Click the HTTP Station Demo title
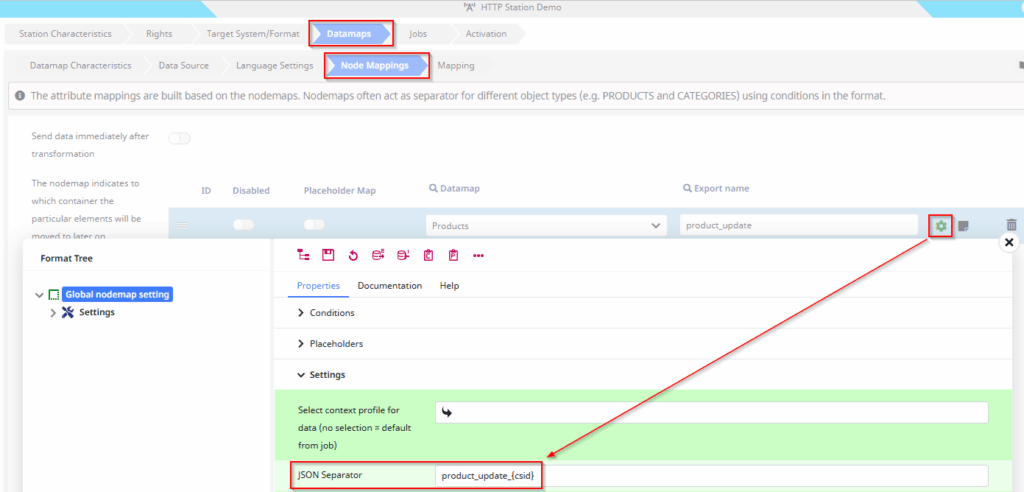This screenshot has height=492, width=1024. (x=520, y=8)
